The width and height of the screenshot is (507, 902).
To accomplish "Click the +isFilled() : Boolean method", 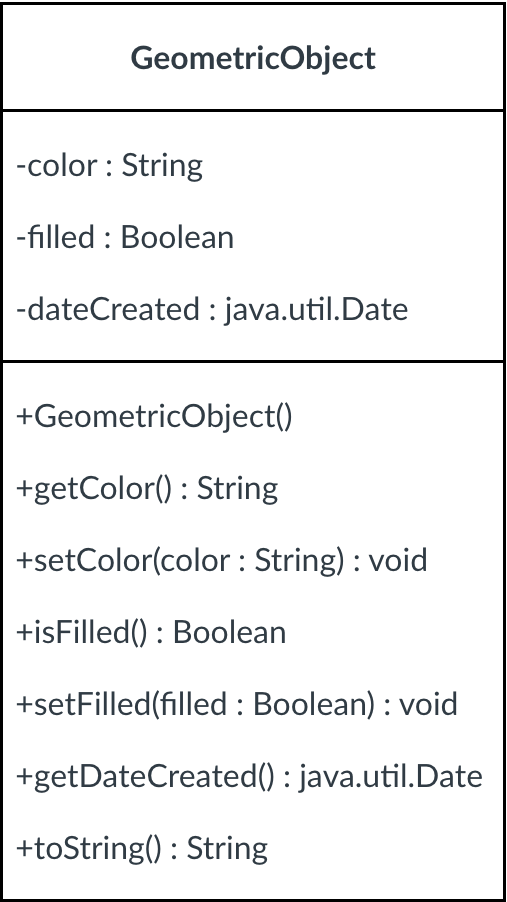I will pos(151,632).
